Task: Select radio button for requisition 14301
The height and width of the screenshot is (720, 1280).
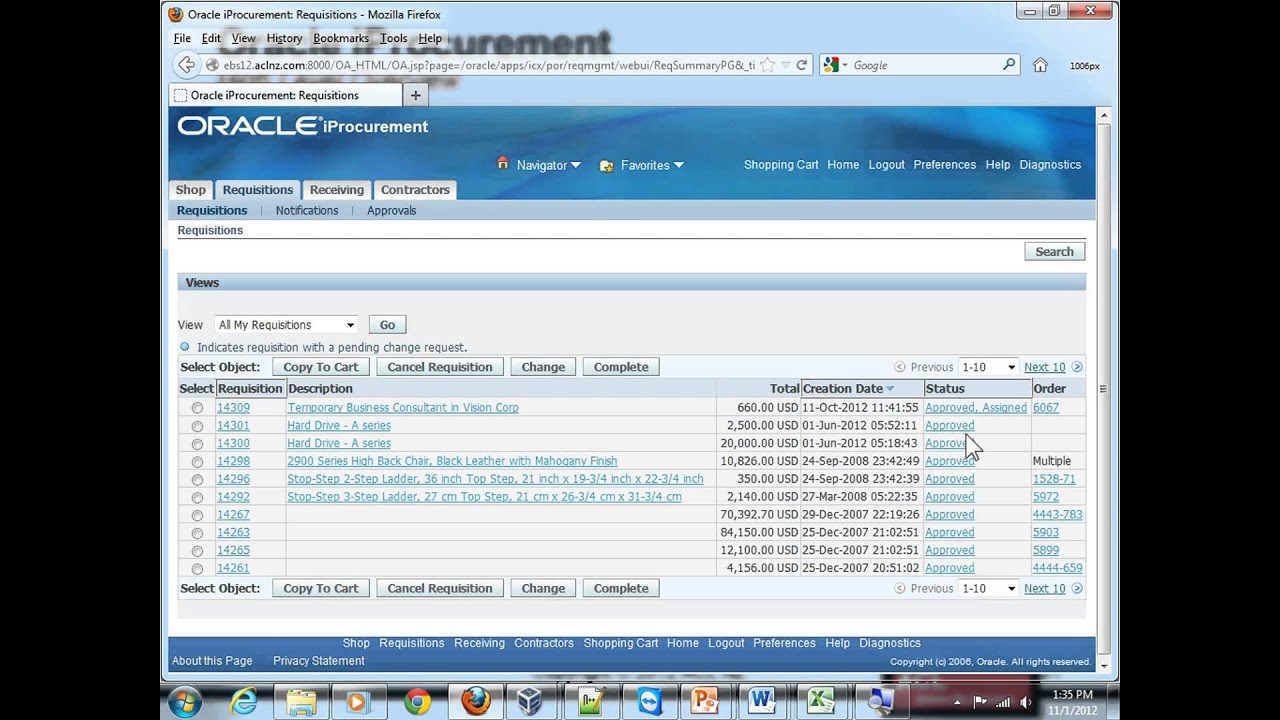Action: (197, 426)
